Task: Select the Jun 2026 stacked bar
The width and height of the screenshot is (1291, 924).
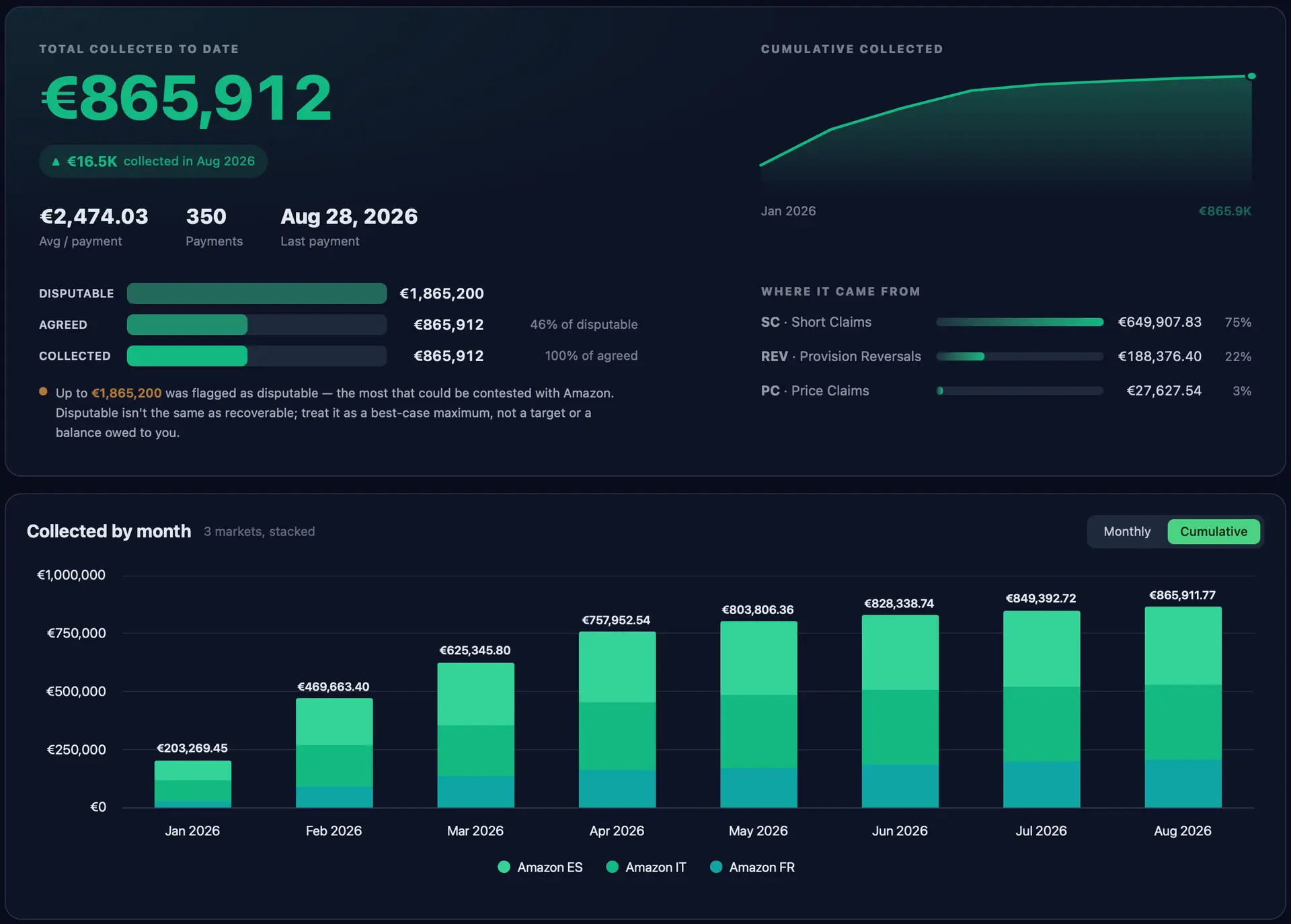Action: [x=900, y=711]
